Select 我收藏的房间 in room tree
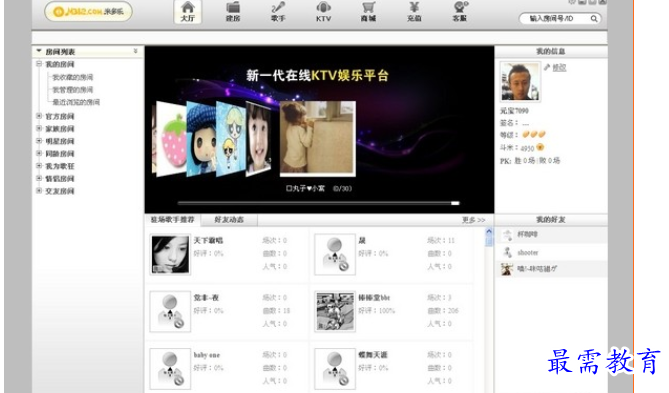 pos(73,77)
